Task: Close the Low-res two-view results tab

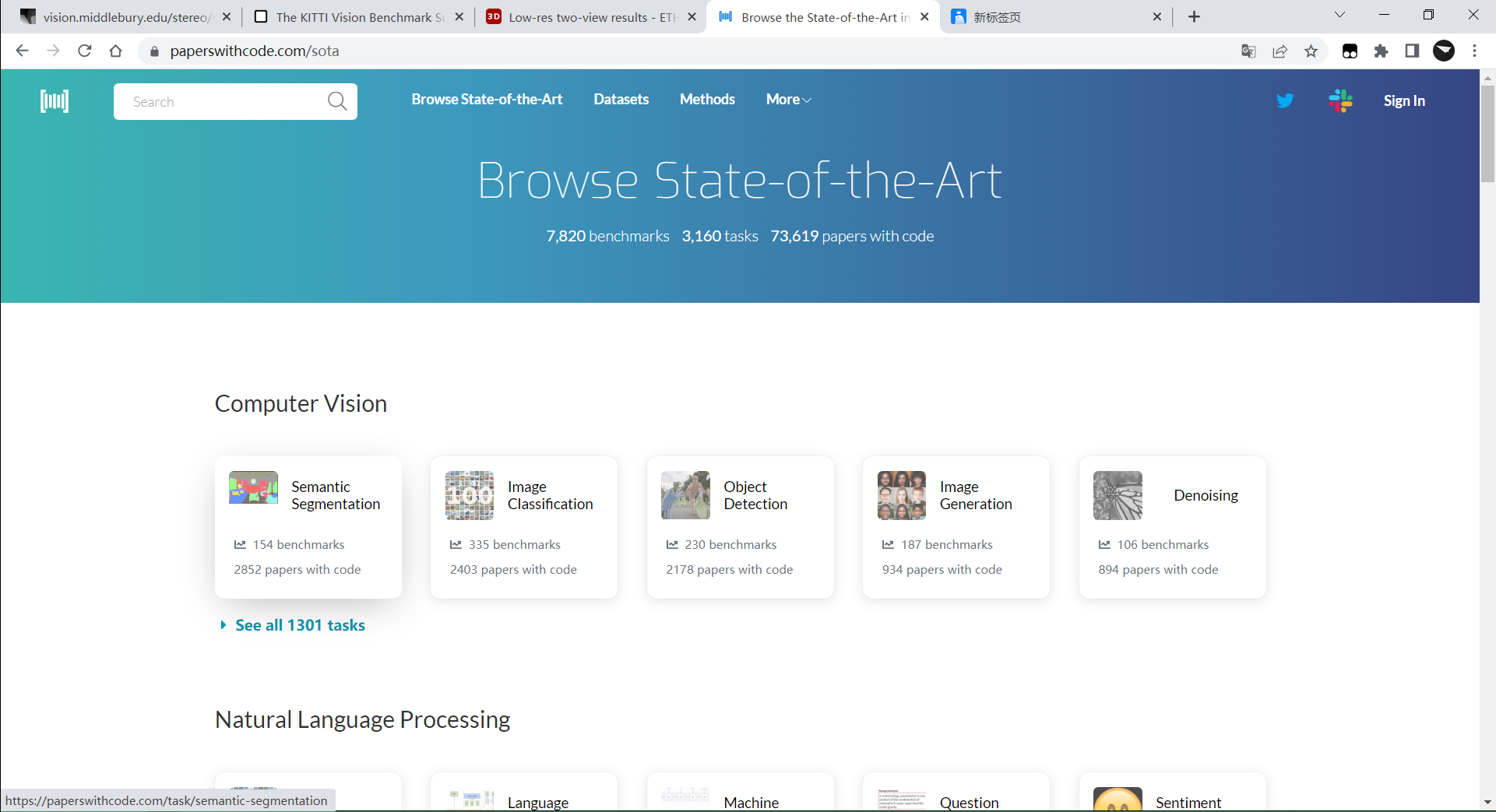Action: click(x=692, y=16)
